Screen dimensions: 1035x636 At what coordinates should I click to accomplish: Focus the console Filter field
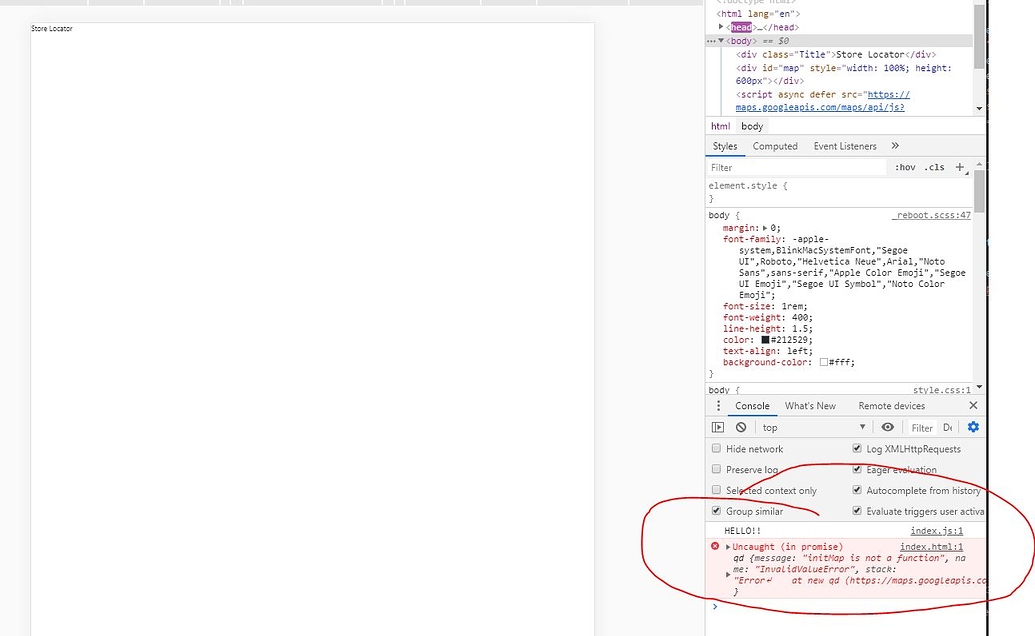[921, 428]
